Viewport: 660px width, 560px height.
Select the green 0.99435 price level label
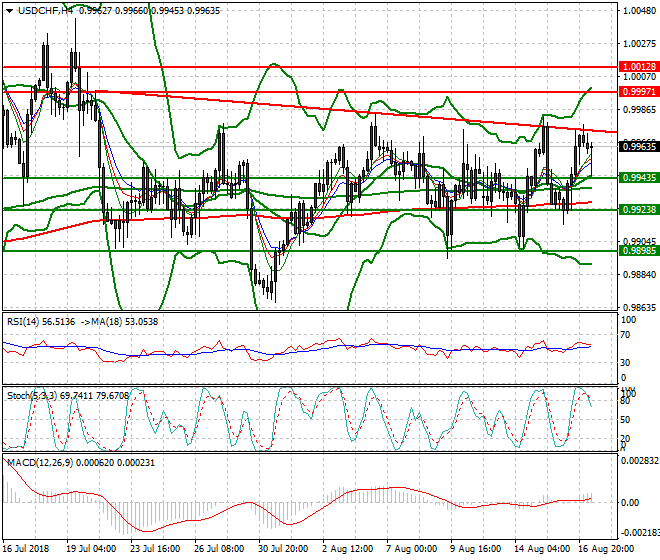tap(639, 178)
